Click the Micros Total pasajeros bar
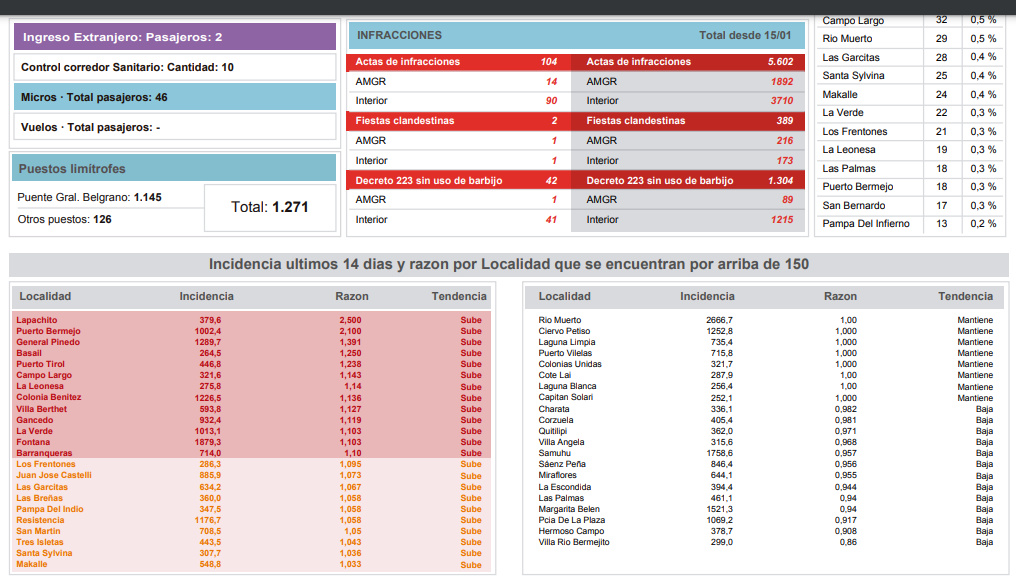The width and height of the screenshot is (1016, 583). [x=174, y=97]
